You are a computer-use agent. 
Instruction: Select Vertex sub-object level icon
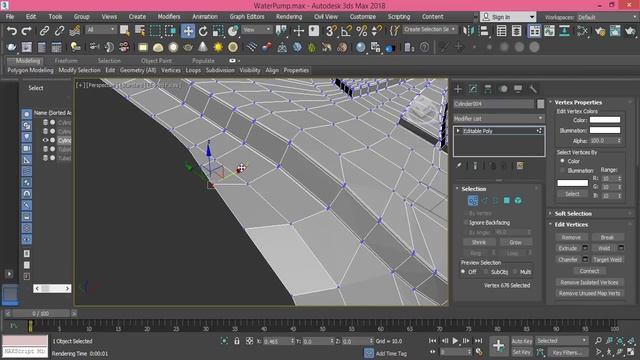[473, 200]
